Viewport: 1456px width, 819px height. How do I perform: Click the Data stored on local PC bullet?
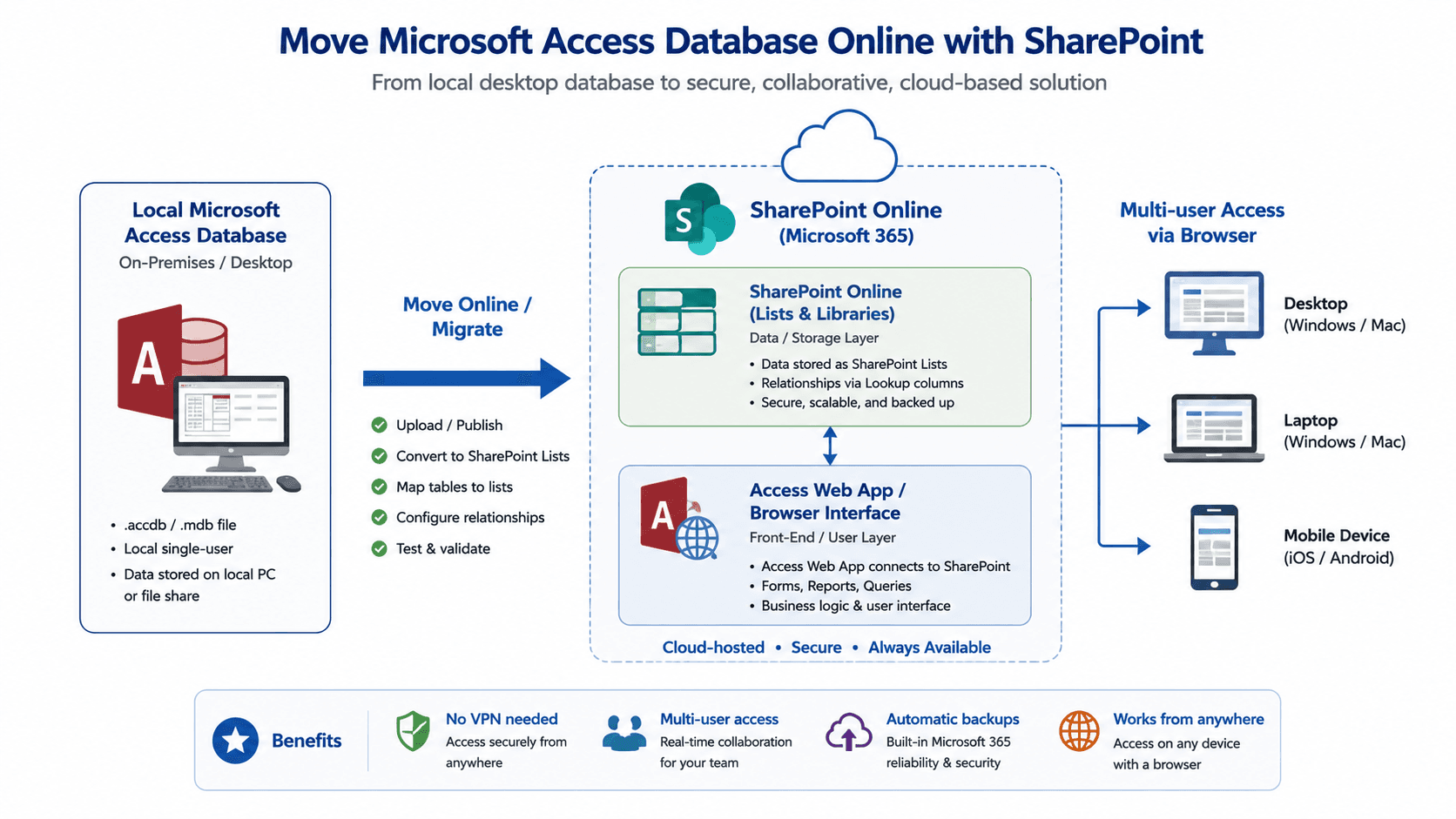193,585
